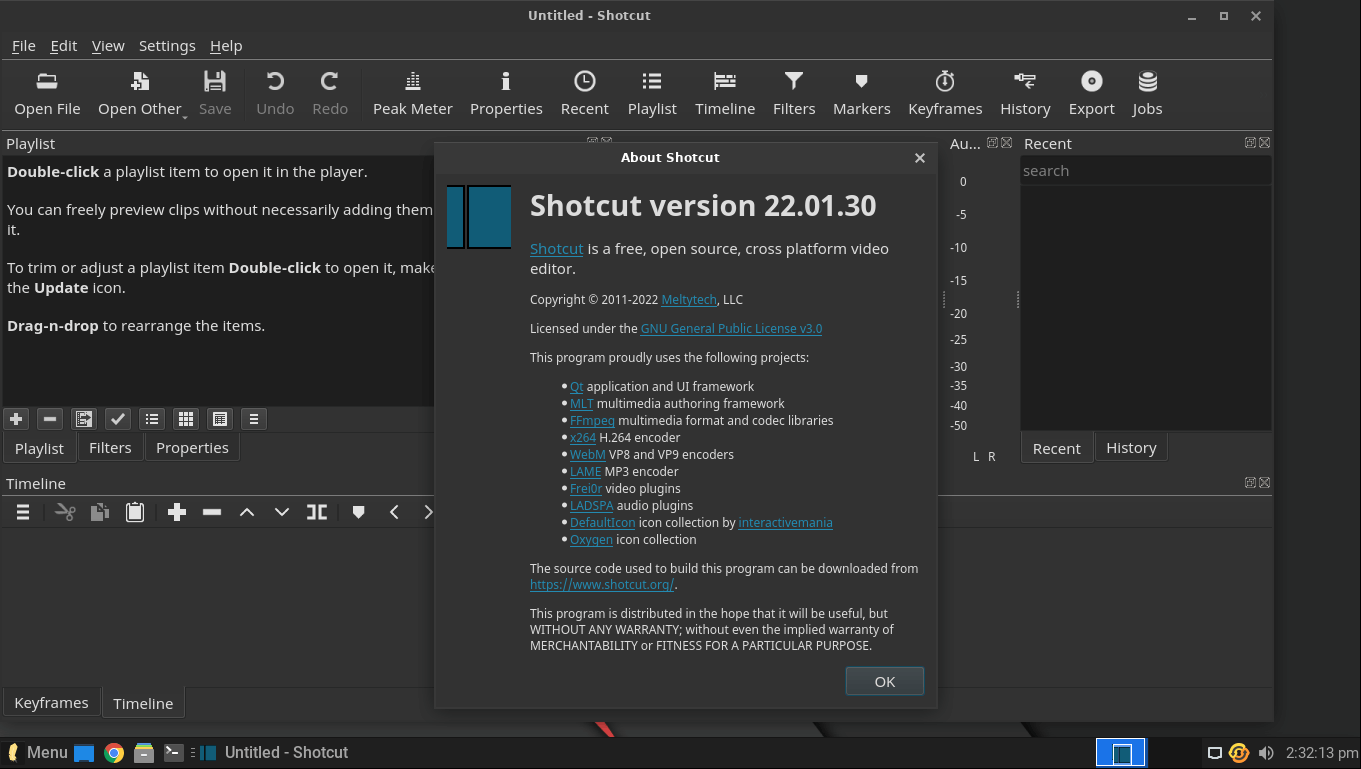
Task: Create a marker on the timeline
Action: click(x=359, y=511)
